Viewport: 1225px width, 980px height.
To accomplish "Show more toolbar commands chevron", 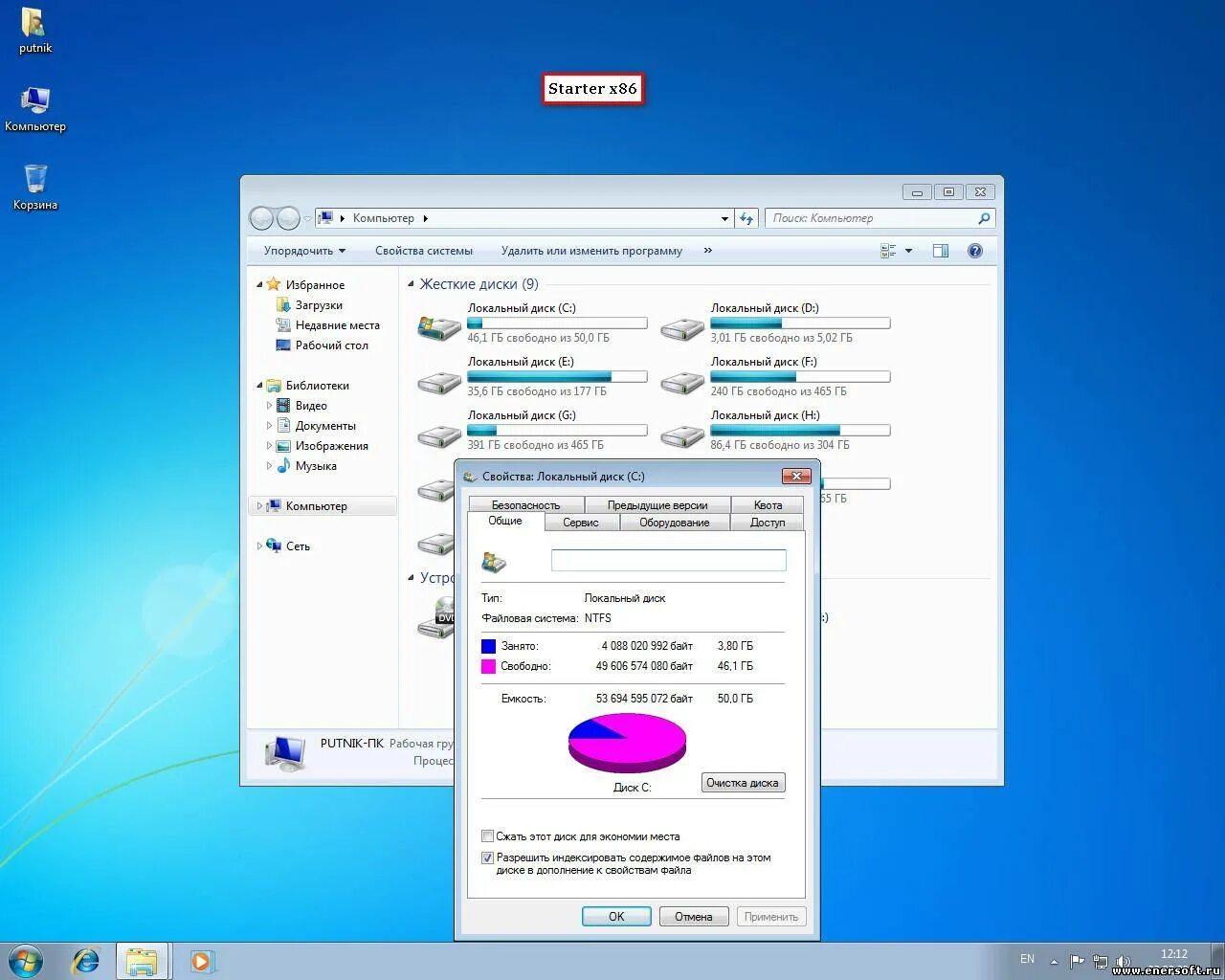I will click(708, 251).
